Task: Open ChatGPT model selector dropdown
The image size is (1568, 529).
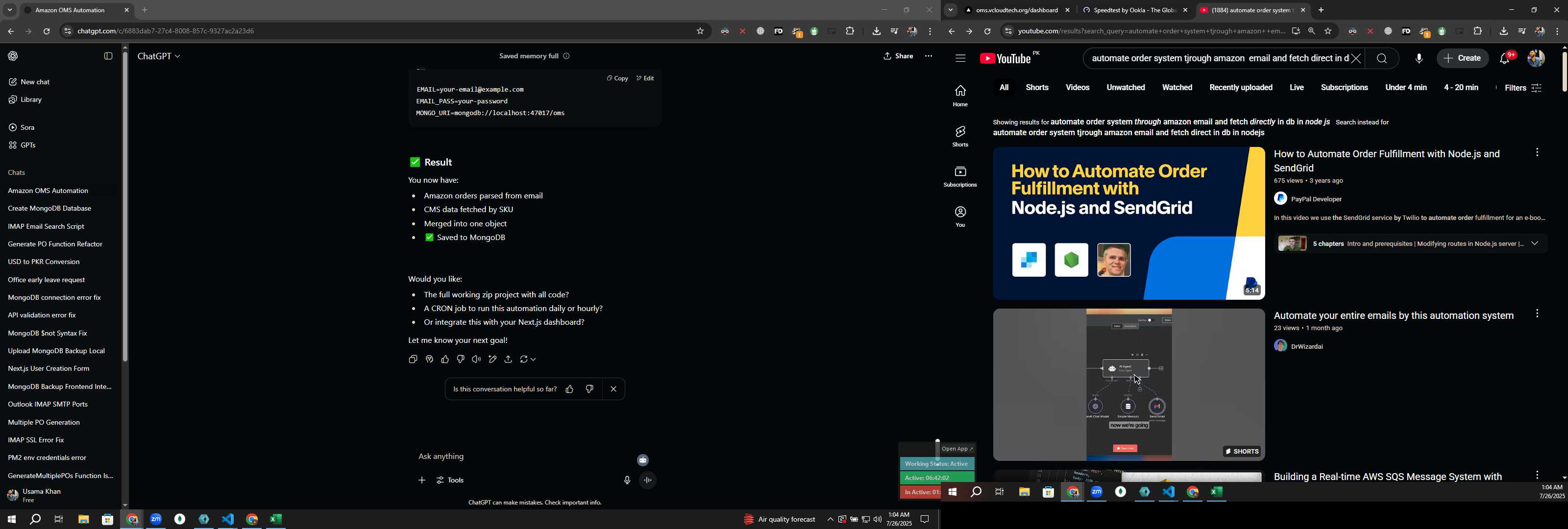Action: (159, 57)
